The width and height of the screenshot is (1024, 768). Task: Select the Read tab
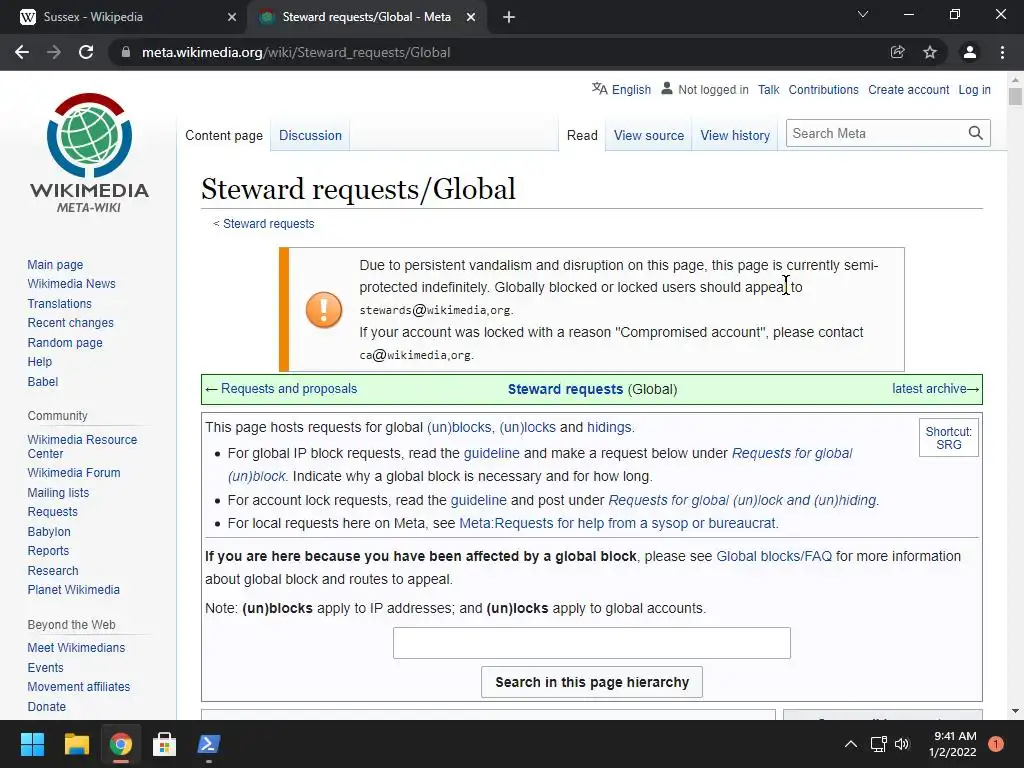tap(582, 135)
